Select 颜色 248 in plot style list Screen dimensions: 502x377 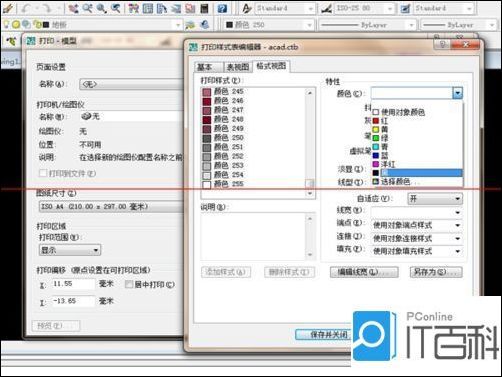253,119
